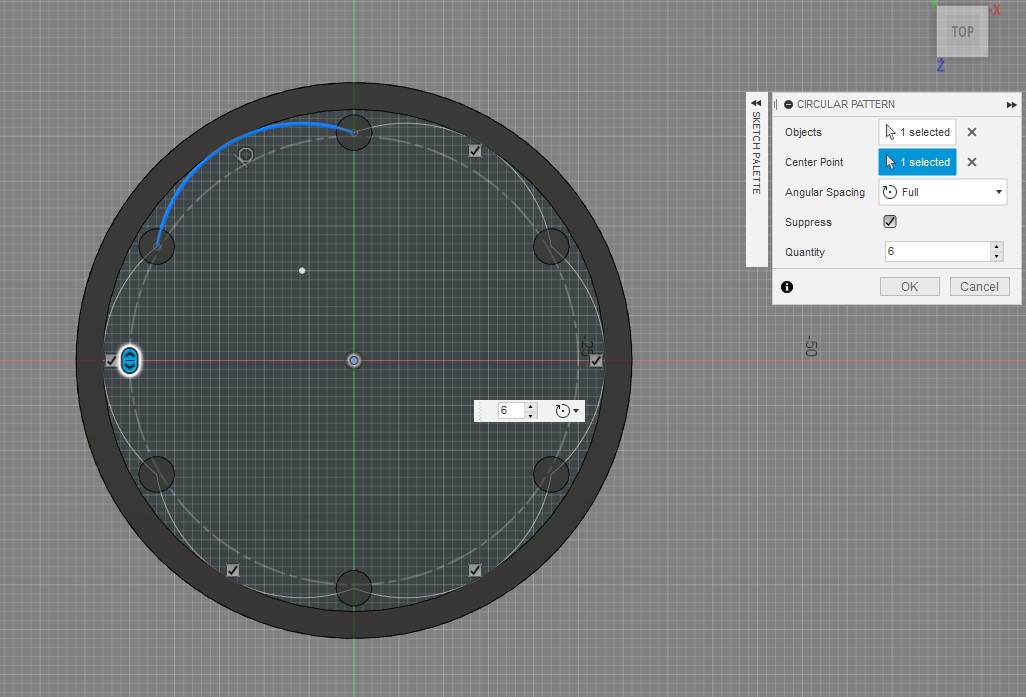Click the double-arrow icon in dialog title bar
Screen dimensions: 1026x697
point(1012,104)
